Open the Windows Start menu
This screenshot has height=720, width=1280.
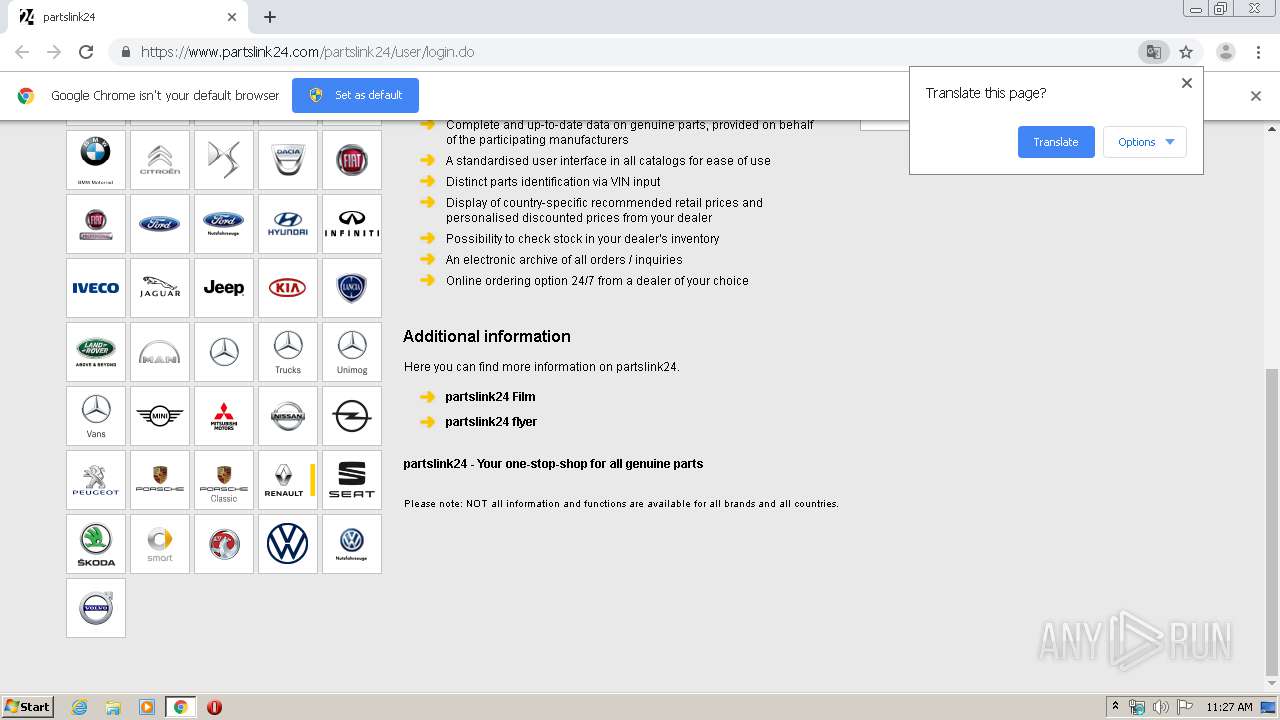(x=27, y=707)
